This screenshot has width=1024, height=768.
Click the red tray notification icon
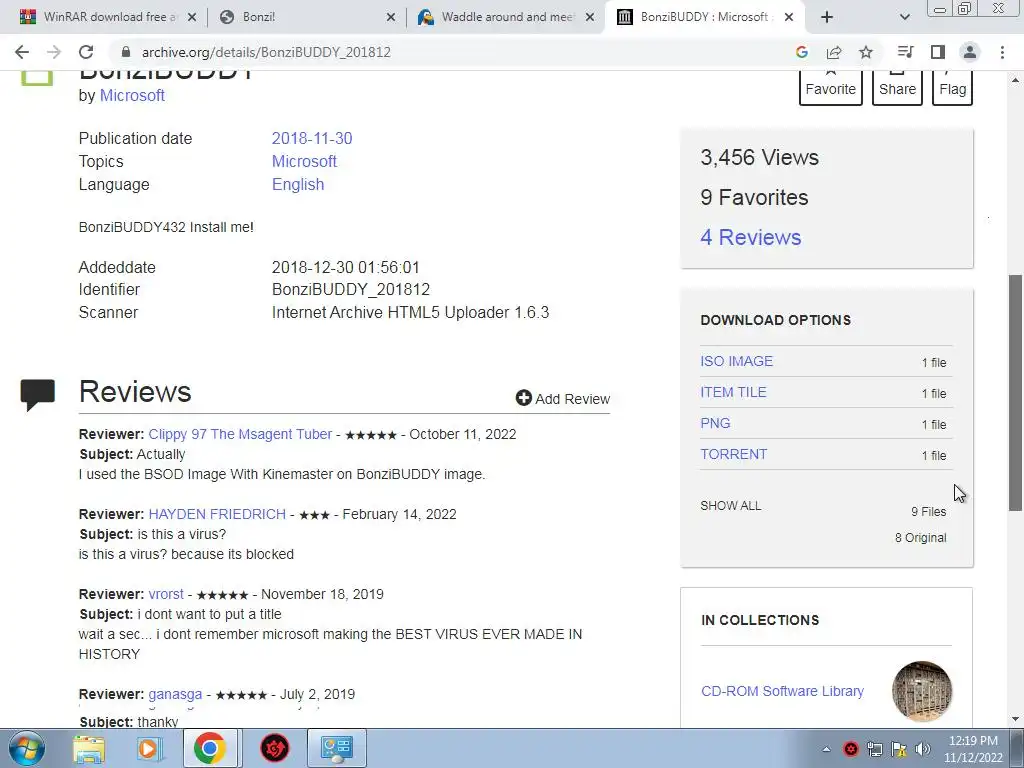coord(851,749)
